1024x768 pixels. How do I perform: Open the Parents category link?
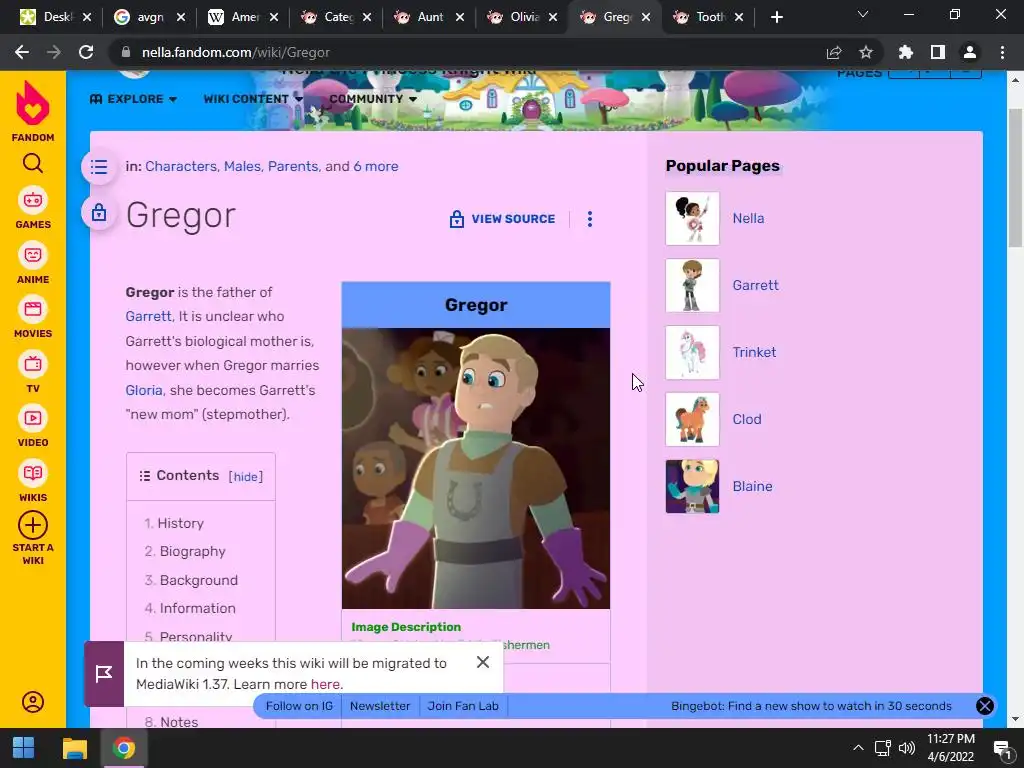point(293,167)
